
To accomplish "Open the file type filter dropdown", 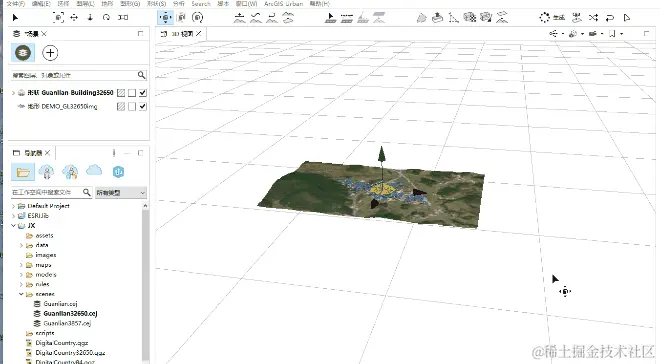I will tap(121, 193).
